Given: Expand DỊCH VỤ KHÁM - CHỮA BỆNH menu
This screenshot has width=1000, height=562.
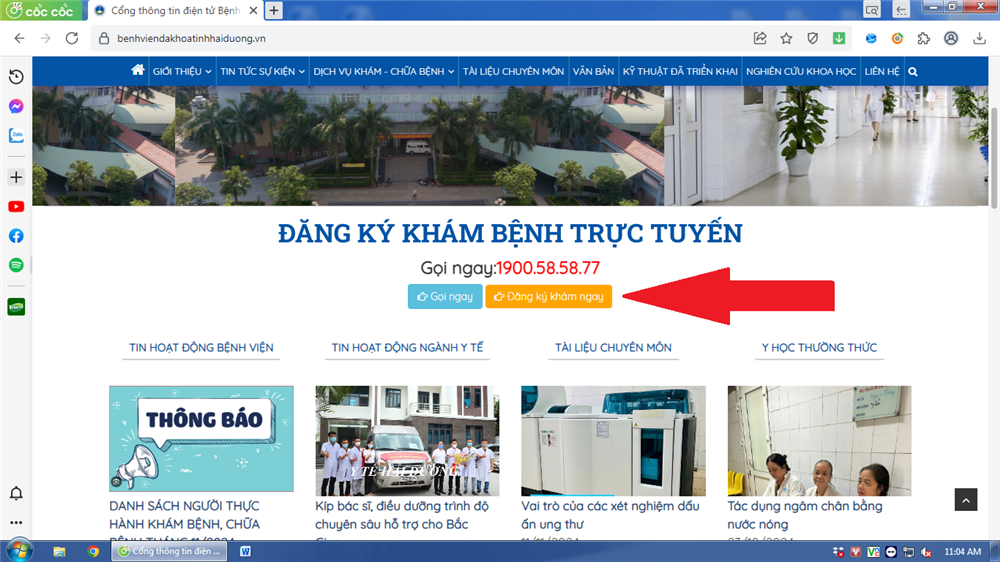Looking at the screenshot, I should click(383, 72).
